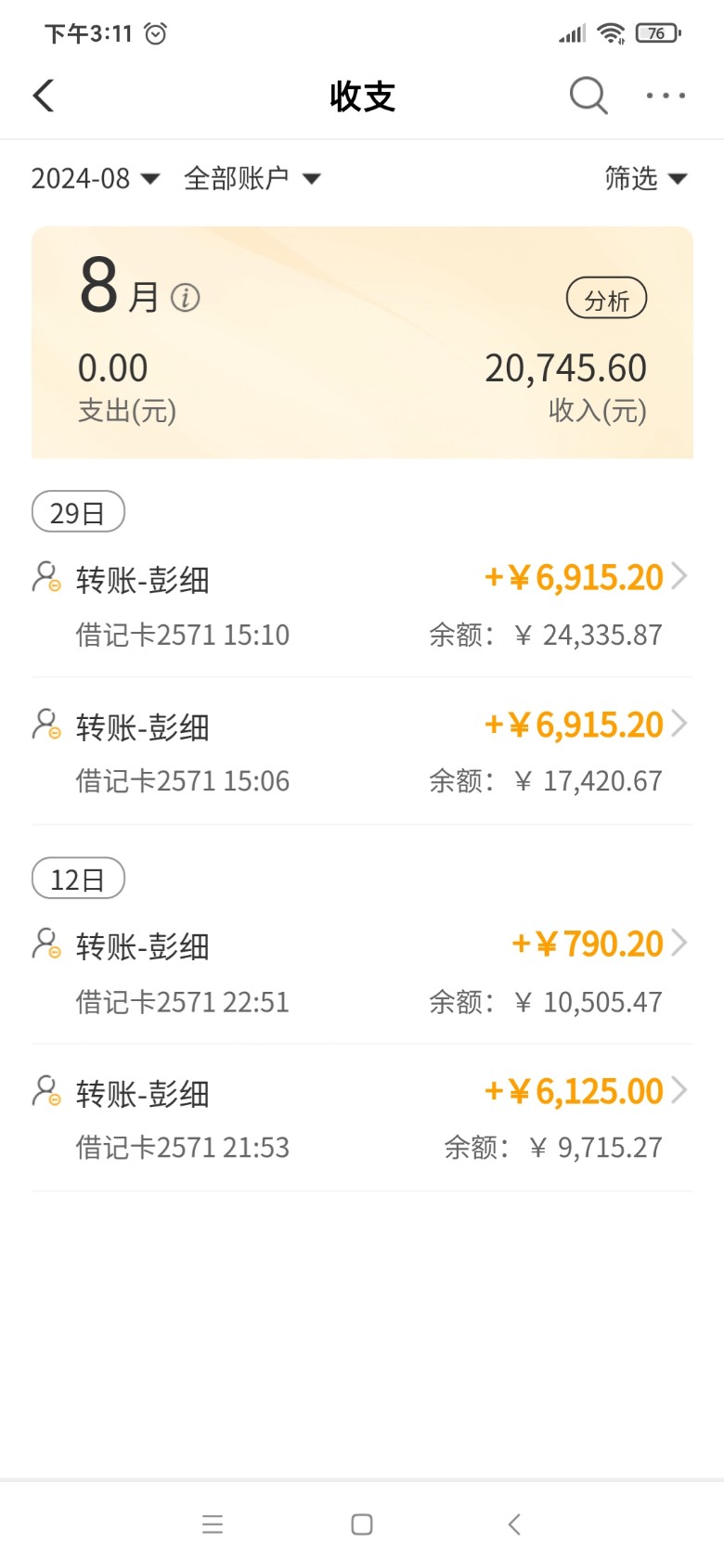The image size is (724, 1568).
Task: View the ¥790.20 transfer details
Action: coord(362,971)
